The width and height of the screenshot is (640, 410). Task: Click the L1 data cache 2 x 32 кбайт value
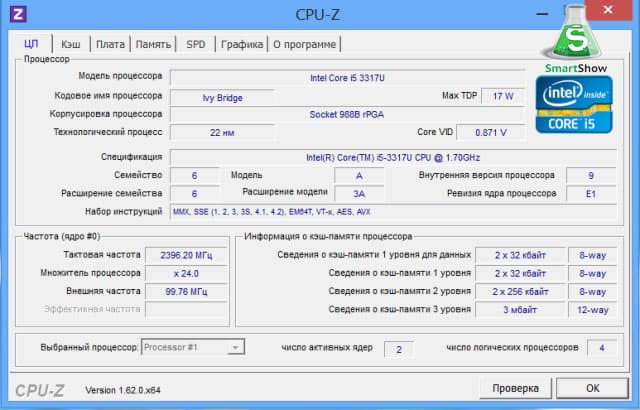tap(520, 255)
